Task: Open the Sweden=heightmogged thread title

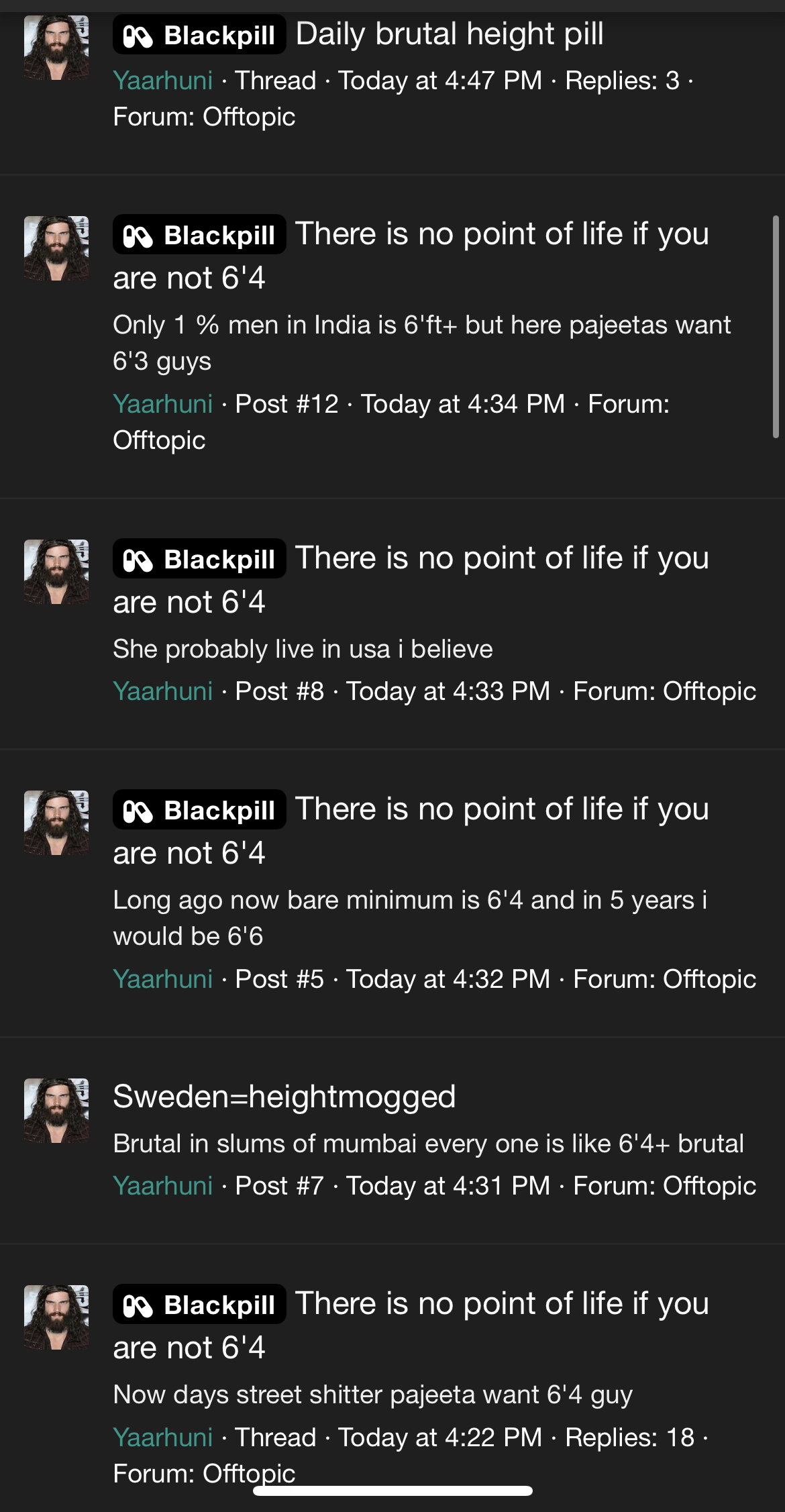Action: tap(284, 1097)
